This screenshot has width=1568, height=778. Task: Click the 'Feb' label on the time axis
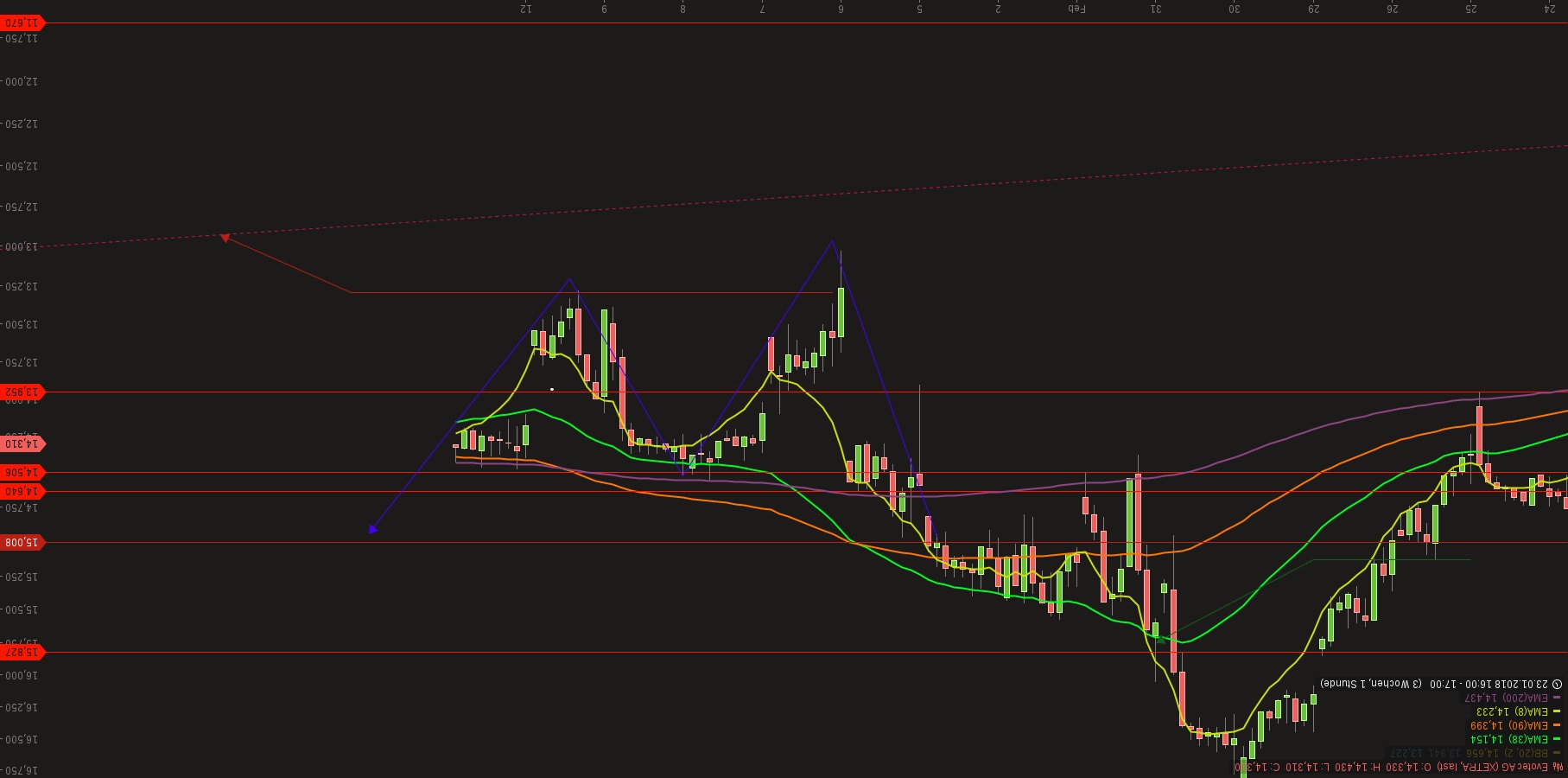(x=1076, y=10)
